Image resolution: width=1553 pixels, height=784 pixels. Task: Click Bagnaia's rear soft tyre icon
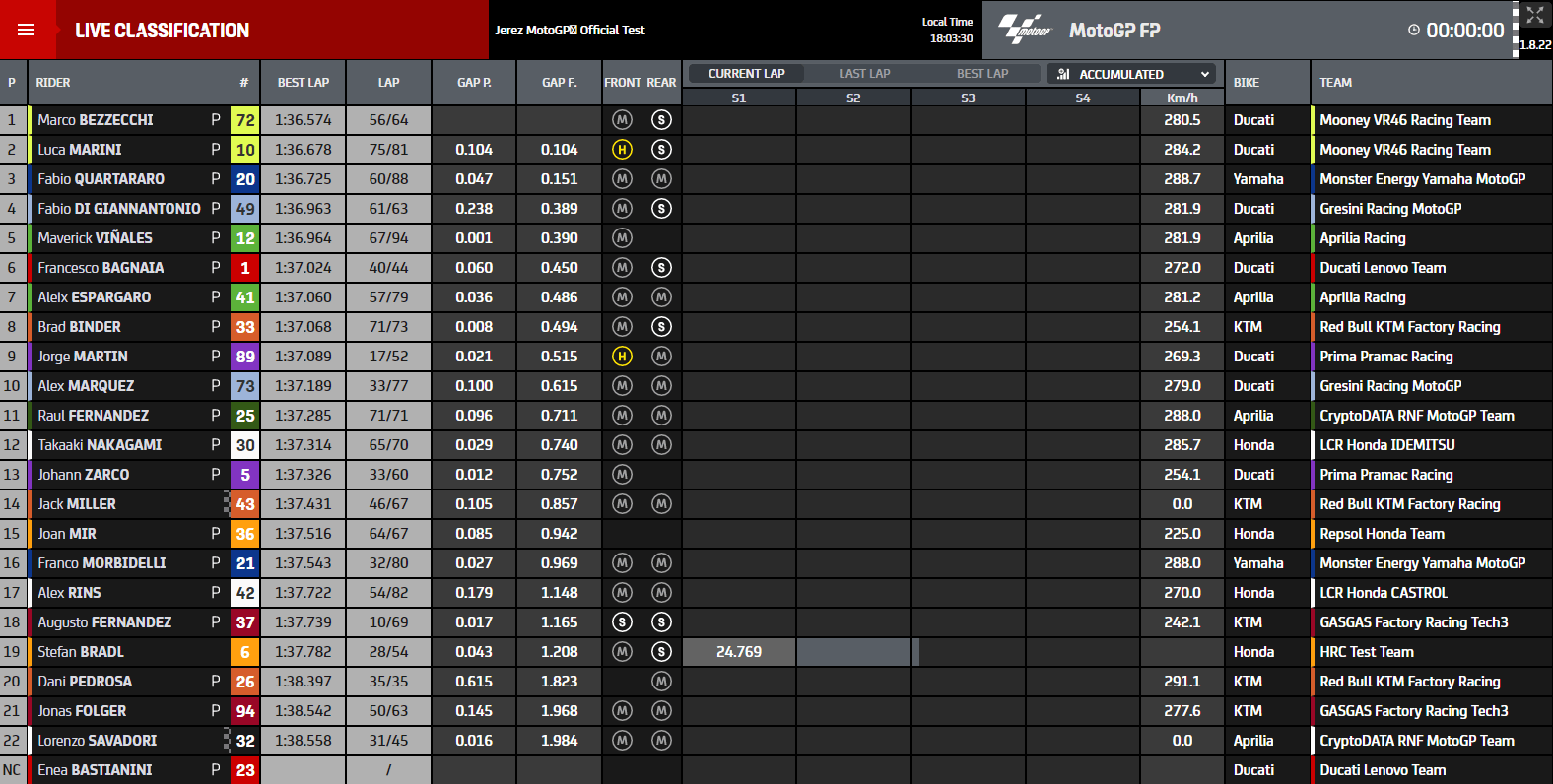(x=661, y=268)
